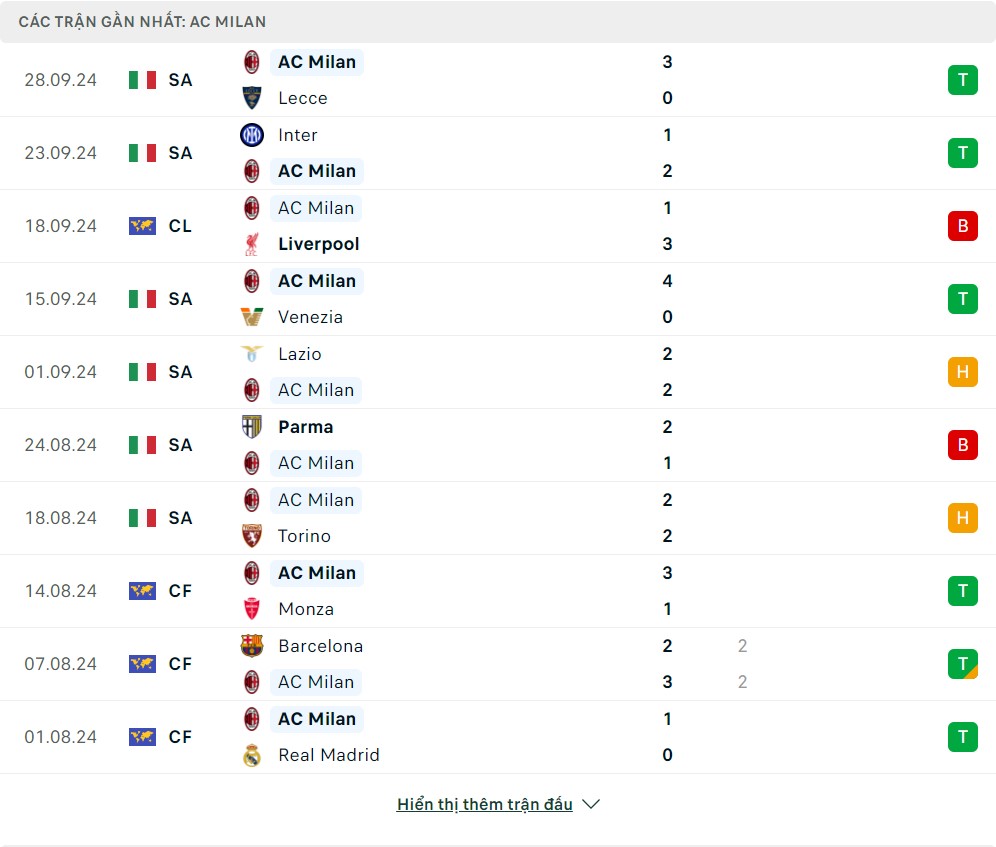Click the Torino club crest icon

click(252, 536)
